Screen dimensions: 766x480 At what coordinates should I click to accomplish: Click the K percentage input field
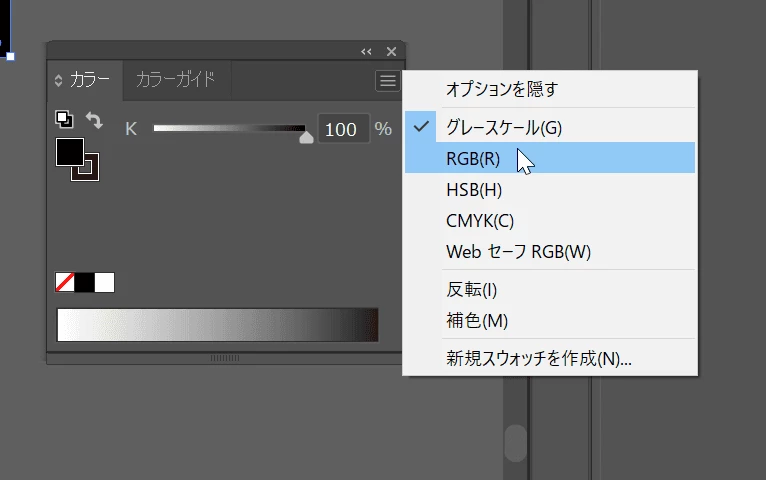tap(343, 129)
